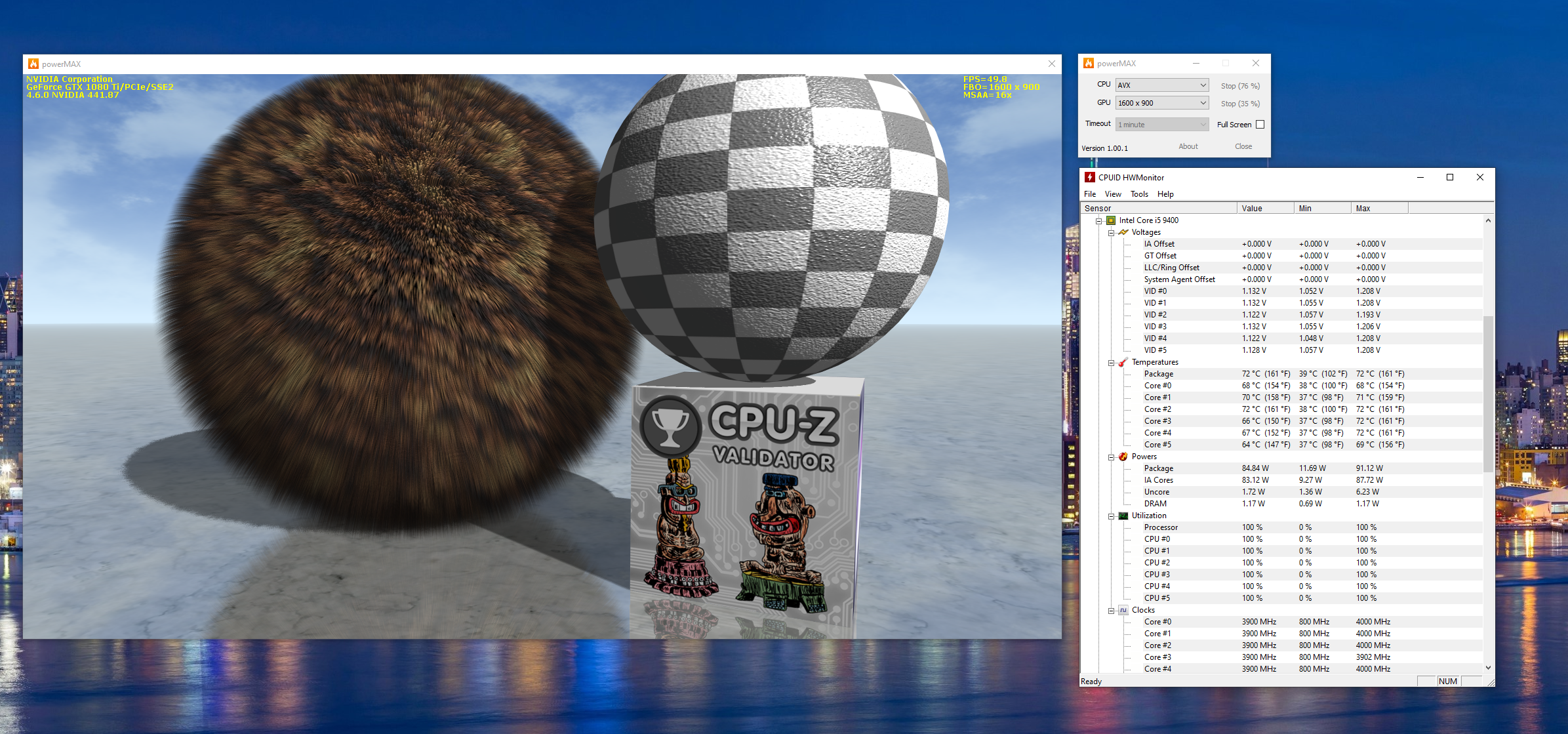The image size is (1568, 734).
Task: Click the Voltages category icon
Action: click(x=1123, y=232)
